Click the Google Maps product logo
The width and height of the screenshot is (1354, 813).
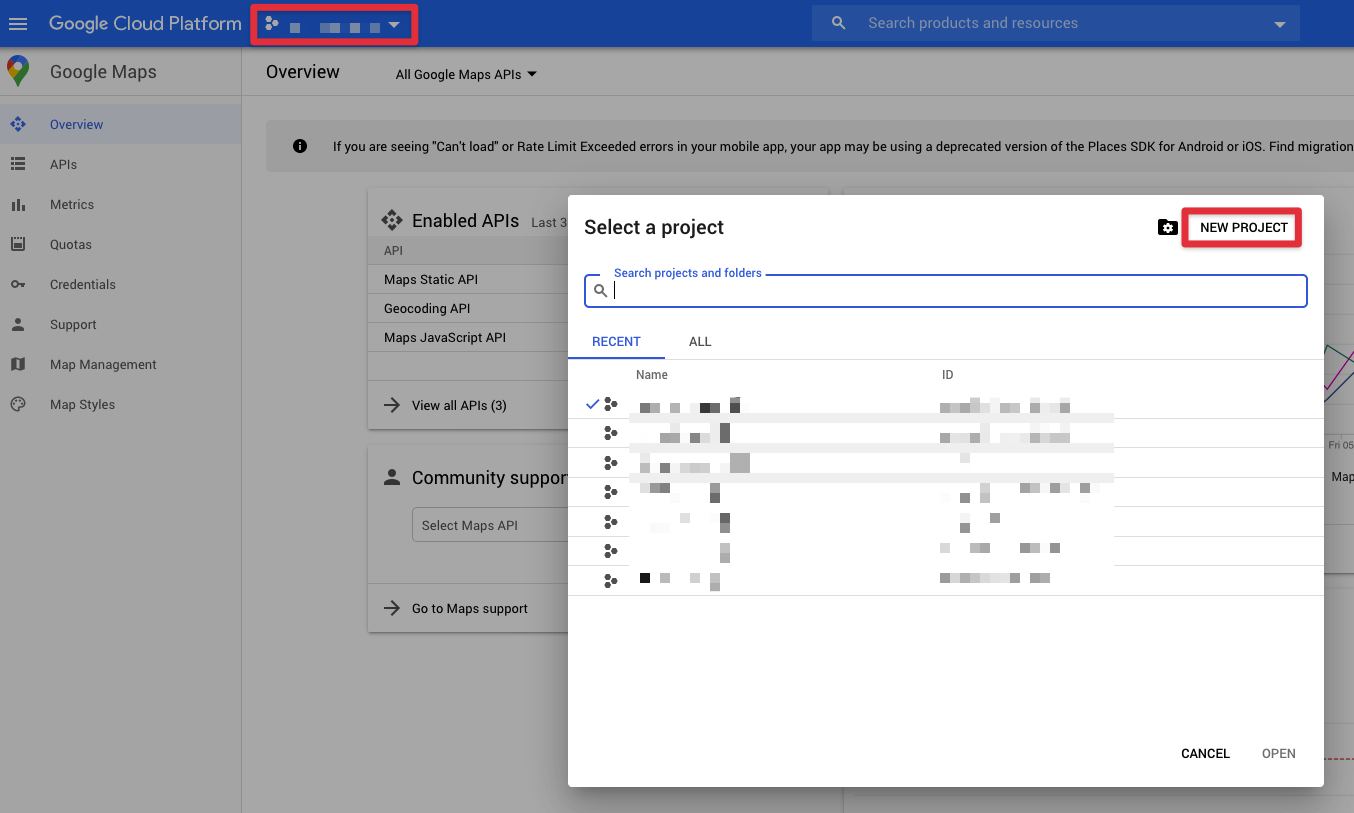19,71
